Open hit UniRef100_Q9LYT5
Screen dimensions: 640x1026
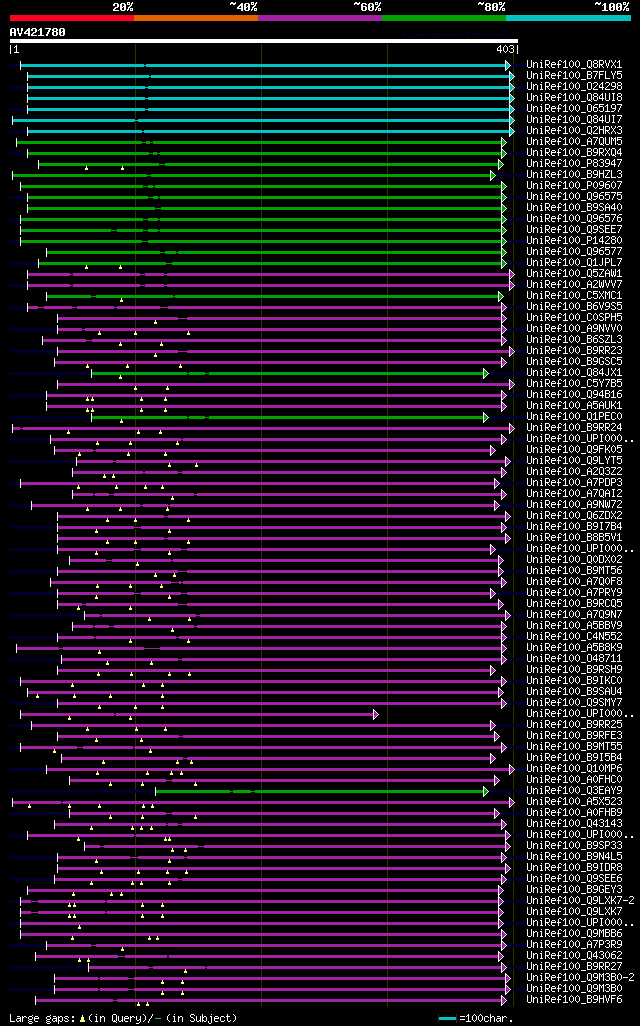tap(574, 461)
